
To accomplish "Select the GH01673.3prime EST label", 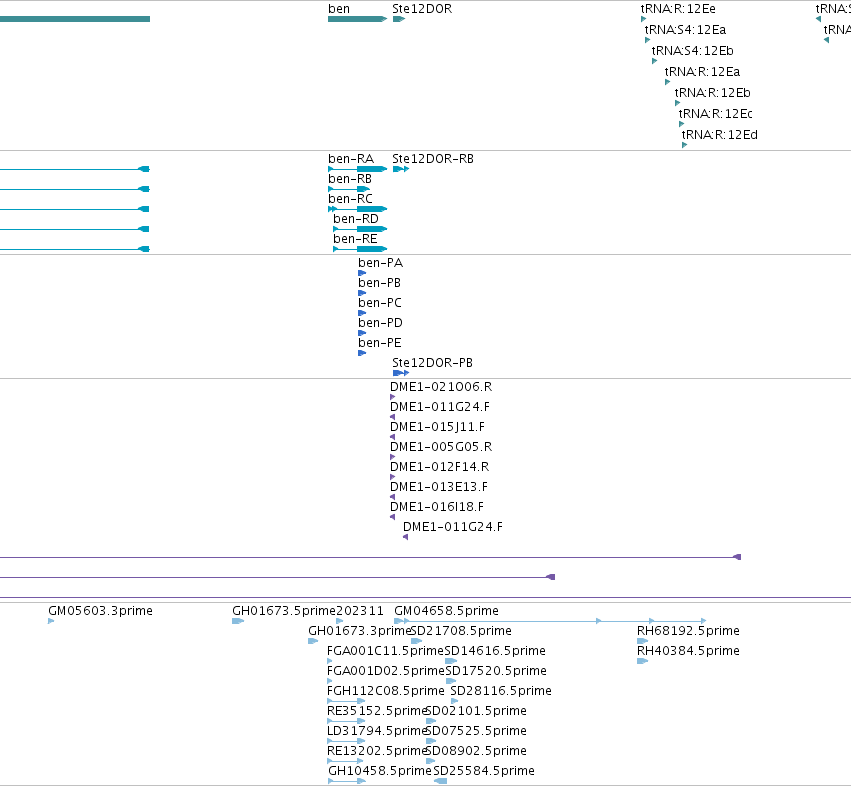I will pos(360,631).
